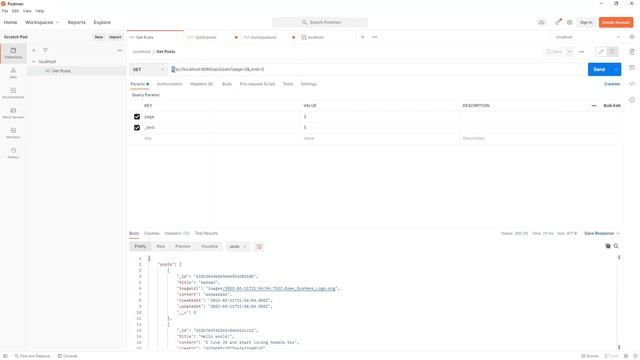Switch to the Authorization tab
This screenshot has width=640, height=360.
pyautogui.click(x=169, y=84)
